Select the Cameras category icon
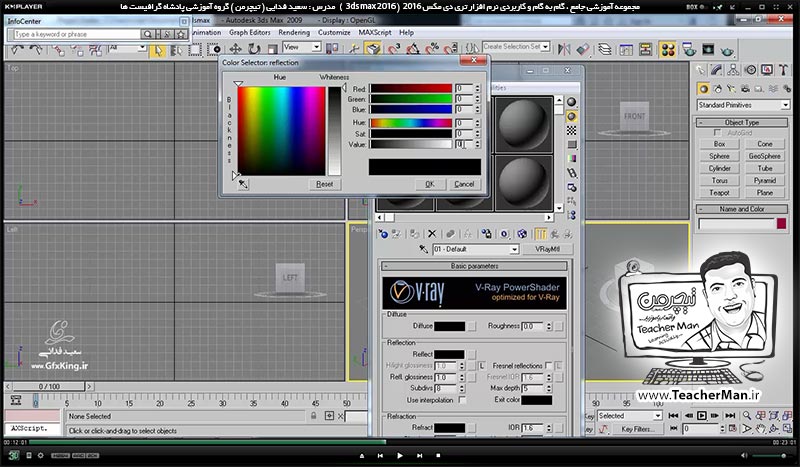The image size is (800, 467). [745, 89]
